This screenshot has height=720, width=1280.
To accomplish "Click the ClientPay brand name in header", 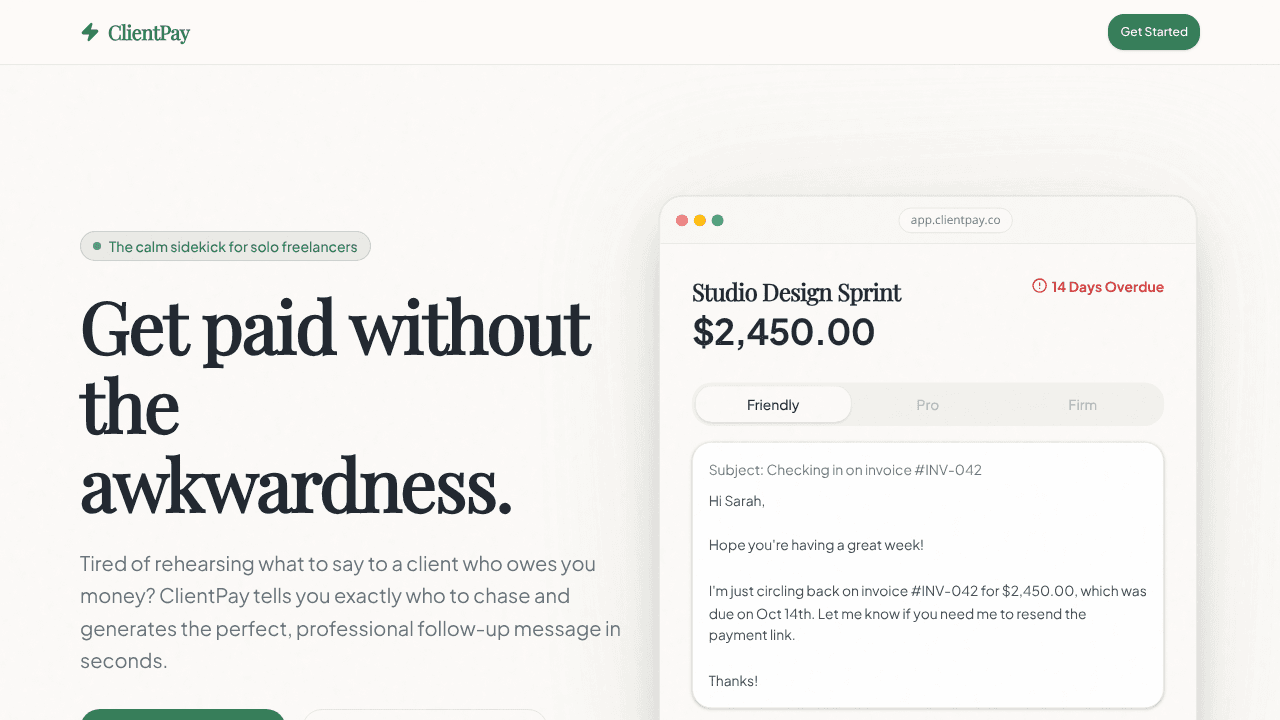I will click(x=149, y=33).
